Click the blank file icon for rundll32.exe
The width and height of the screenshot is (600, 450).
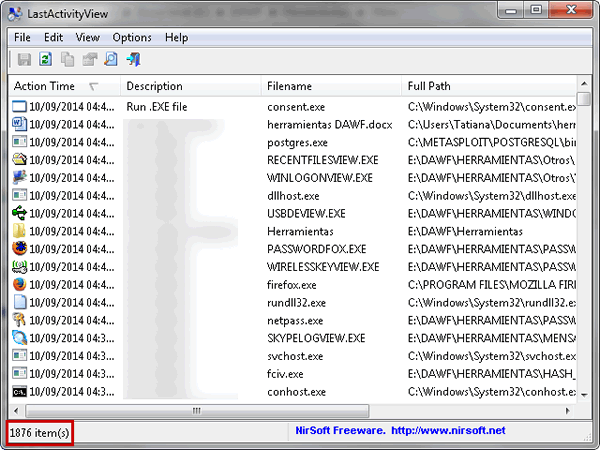(x=19, y=302)
